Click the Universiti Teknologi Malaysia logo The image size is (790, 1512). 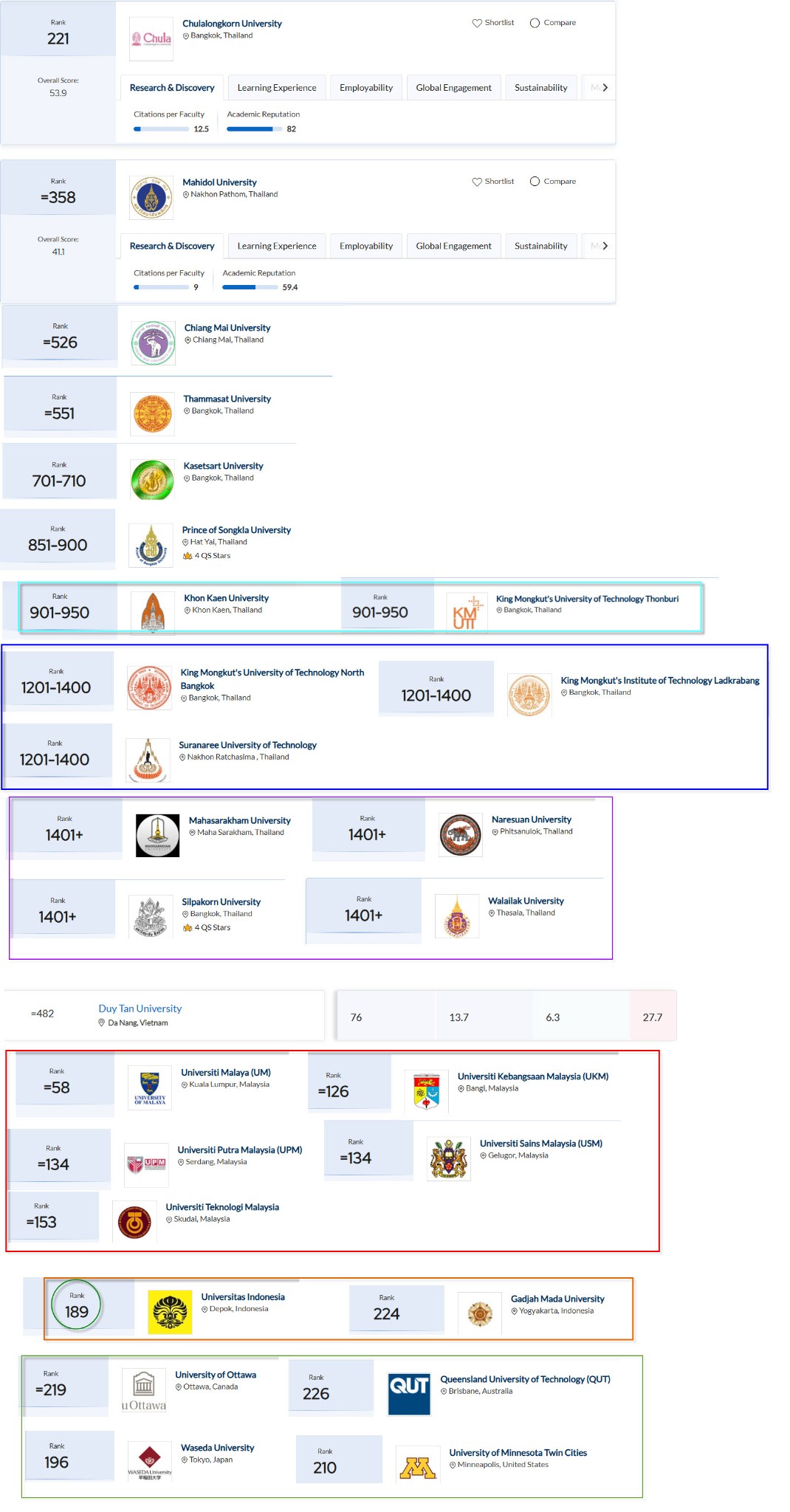134,1222
